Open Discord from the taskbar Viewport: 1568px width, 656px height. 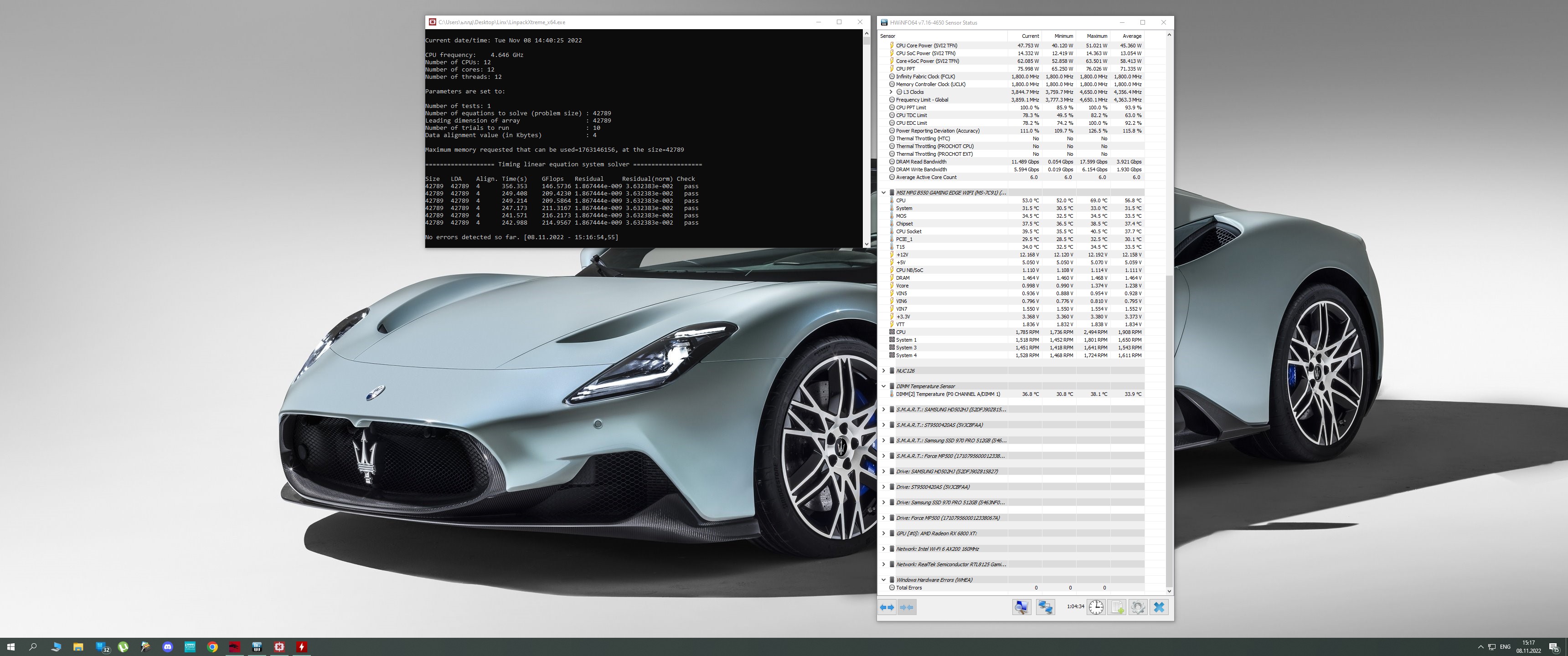pos(168,647)
